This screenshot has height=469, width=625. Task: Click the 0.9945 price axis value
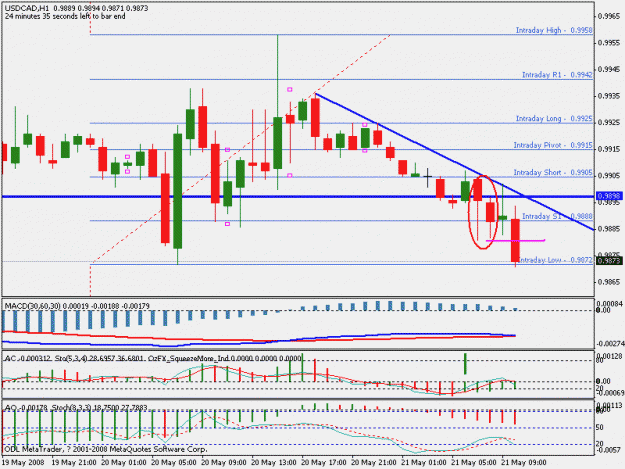[610, 70]
